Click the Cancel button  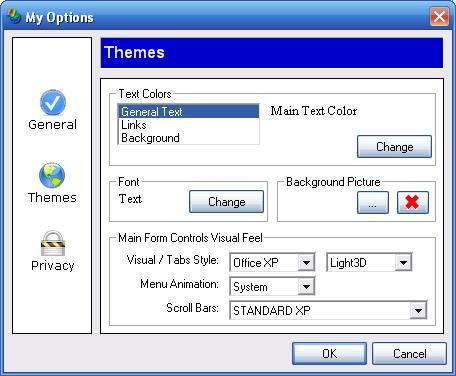pos(409,354)
